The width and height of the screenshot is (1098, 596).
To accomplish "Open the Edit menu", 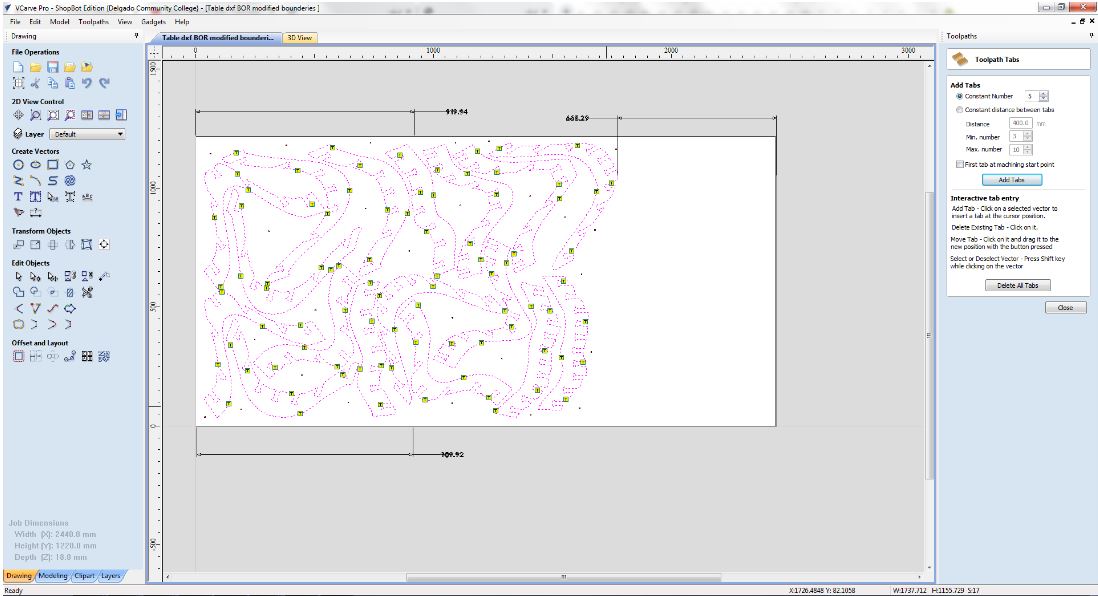I will pos(35,22).
